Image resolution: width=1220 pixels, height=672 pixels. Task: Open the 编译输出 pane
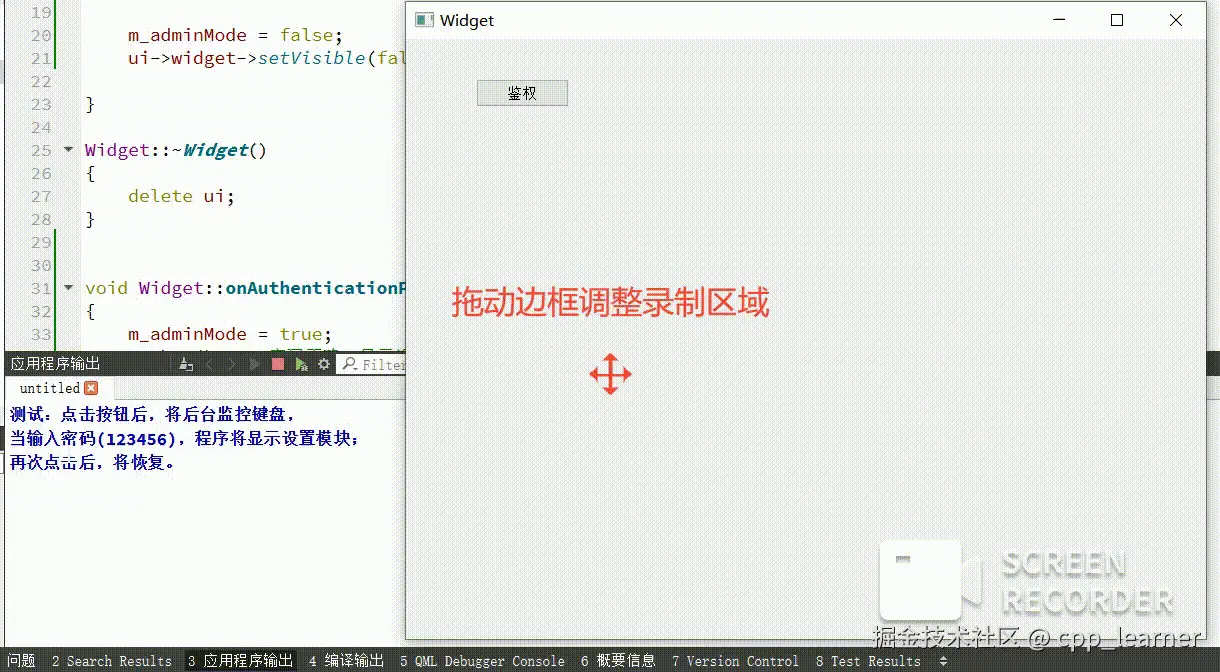346,661
